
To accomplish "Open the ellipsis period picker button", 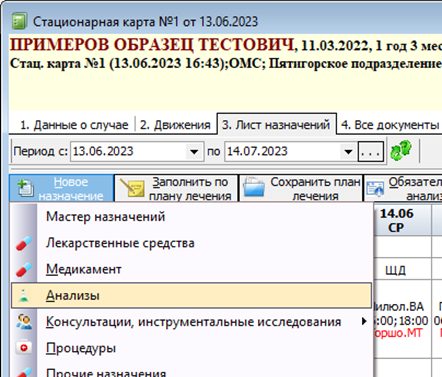I will pyautogui.click(x=371, y=152).
